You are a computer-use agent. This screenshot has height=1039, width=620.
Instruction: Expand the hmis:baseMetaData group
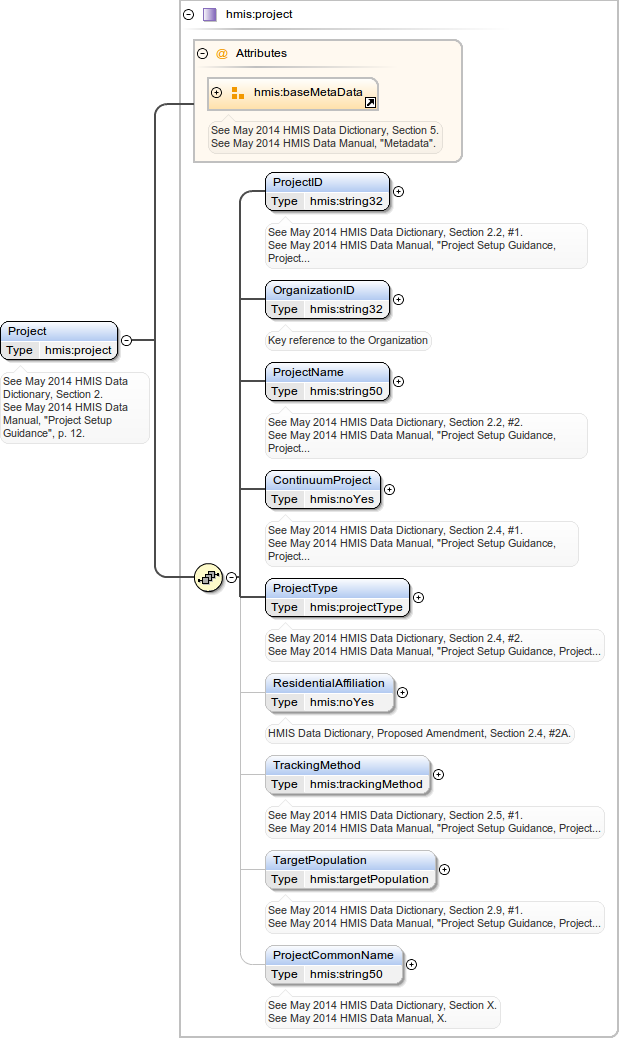[x=217, y=93]
